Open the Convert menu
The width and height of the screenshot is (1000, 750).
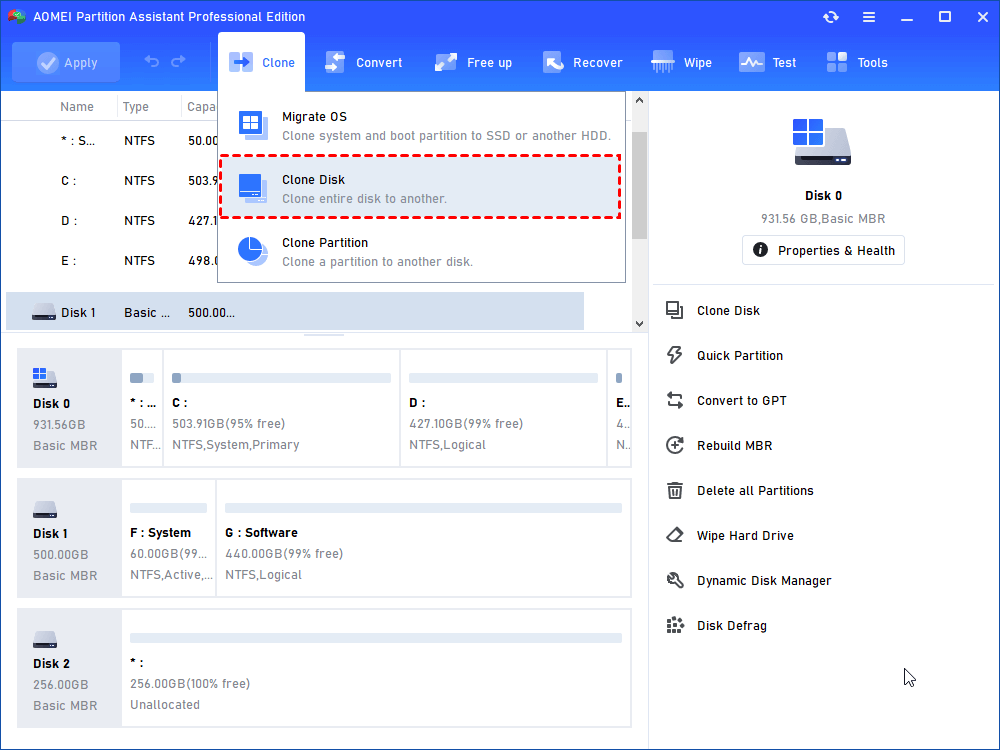point(364,62)
